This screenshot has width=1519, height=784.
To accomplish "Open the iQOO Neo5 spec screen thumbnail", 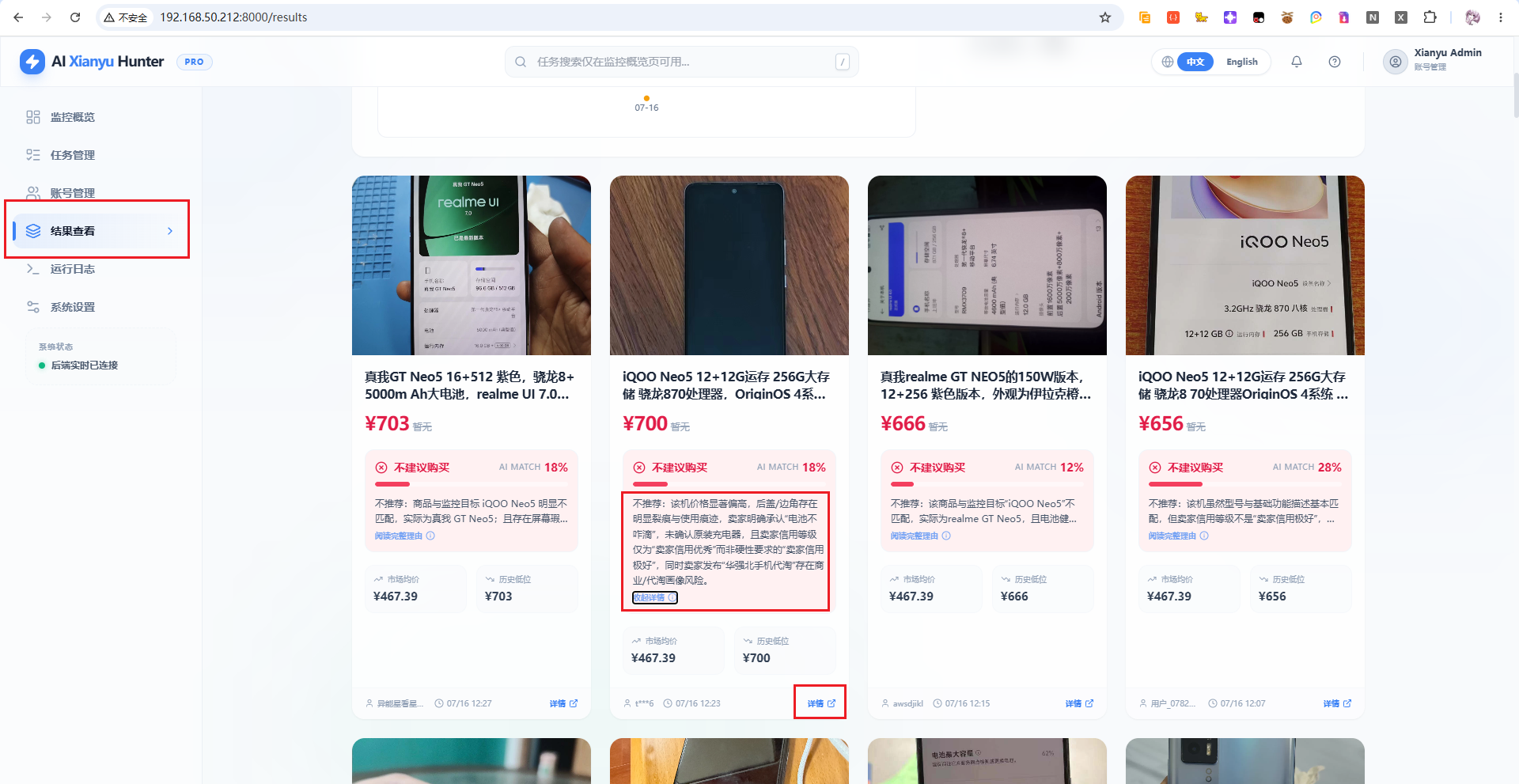I will [x=1245, y=265].
